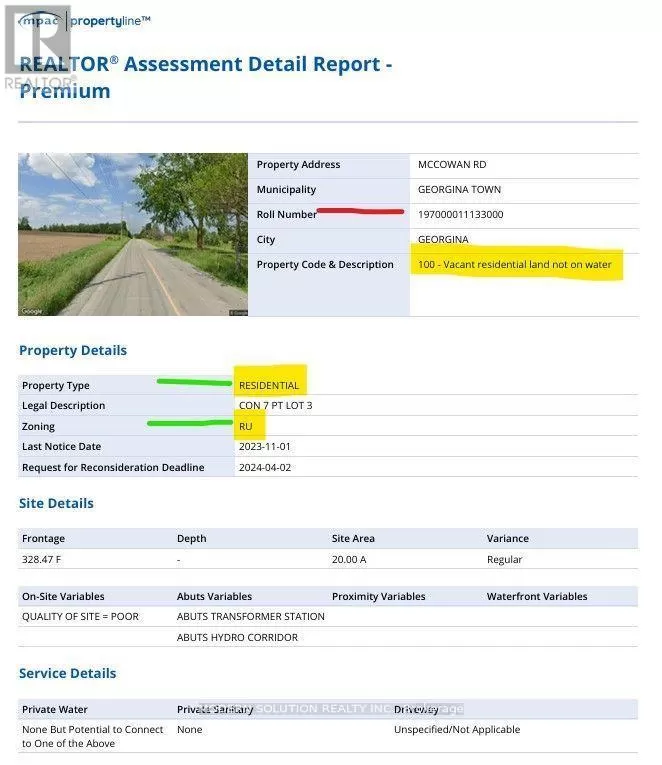Click the green line next to Zoning
The height and width of the screenshot is (765, 662).
(190, 423)
